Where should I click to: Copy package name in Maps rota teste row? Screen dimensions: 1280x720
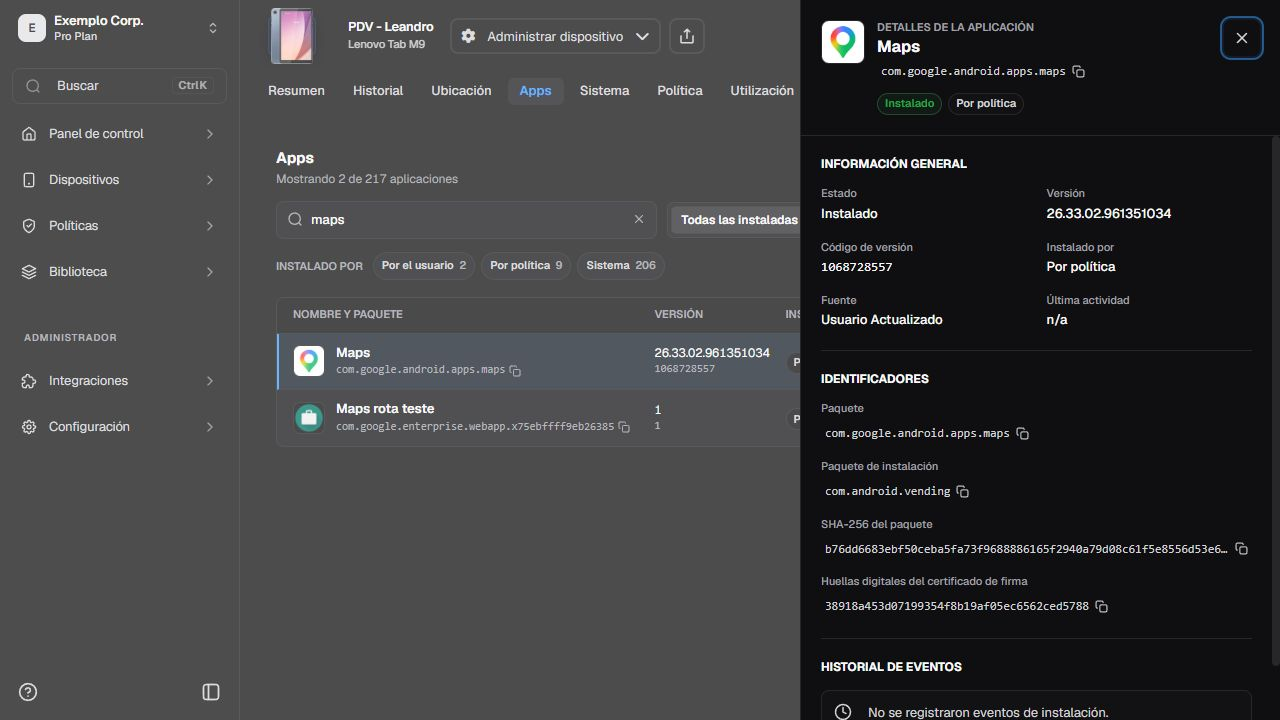pyautogui.click(x=624, y=427)
